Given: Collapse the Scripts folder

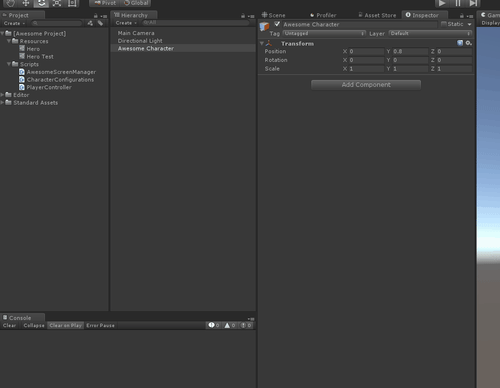Looking at the screenshot, I should pos(9,64).
